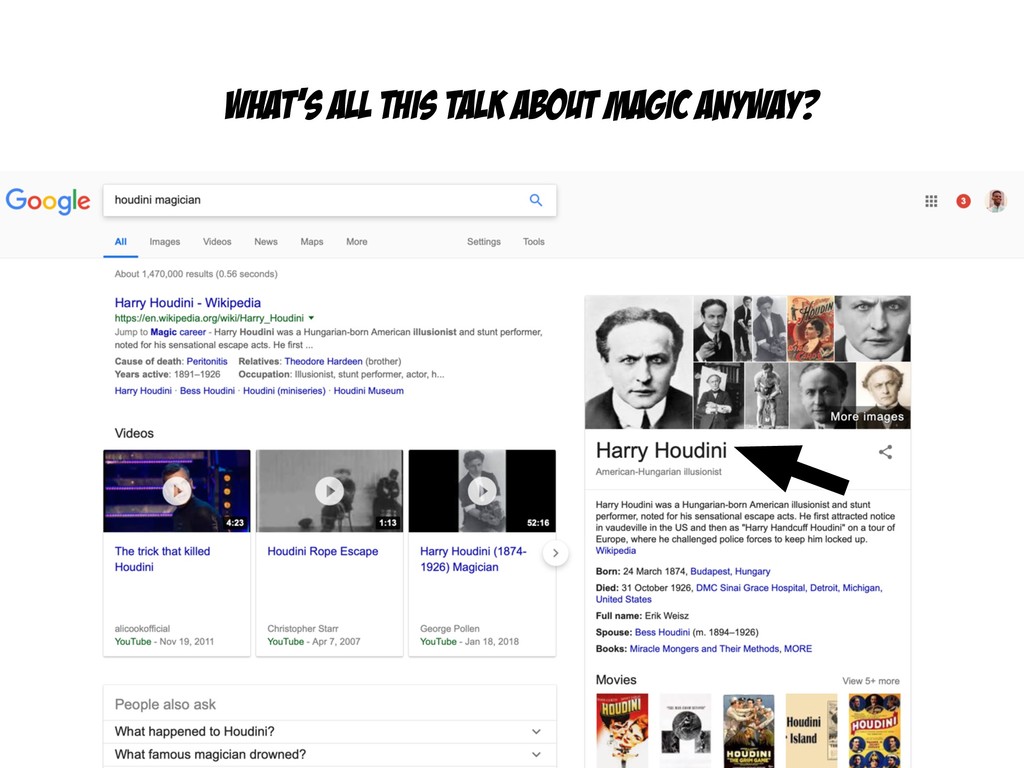This screenshot has width=1024, height=768.
Task: Click the MORE books link
Action: (x=798, y=648)
